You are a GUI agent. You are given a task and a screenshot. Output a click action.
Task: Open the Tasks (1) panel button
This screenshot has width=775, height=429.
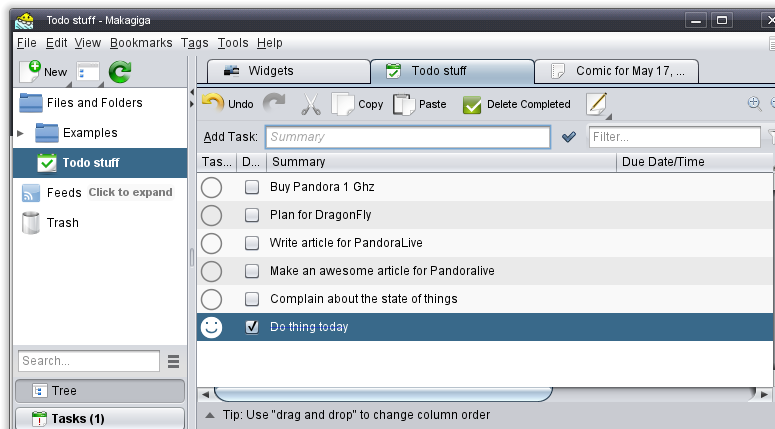(x=100, y=418)
